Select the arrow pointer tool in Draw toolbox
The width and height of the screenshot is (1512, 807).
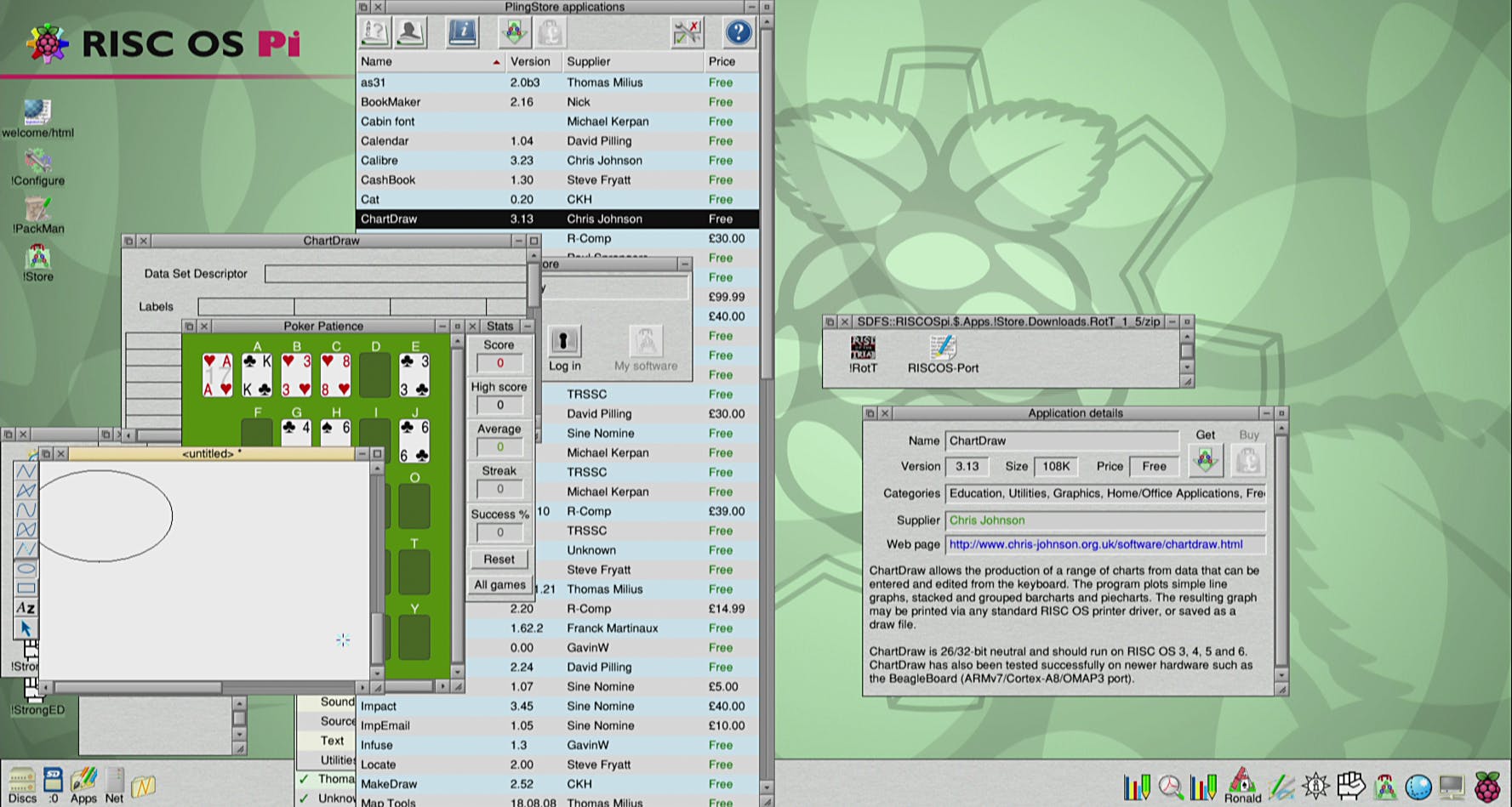[x=26, y=628]
